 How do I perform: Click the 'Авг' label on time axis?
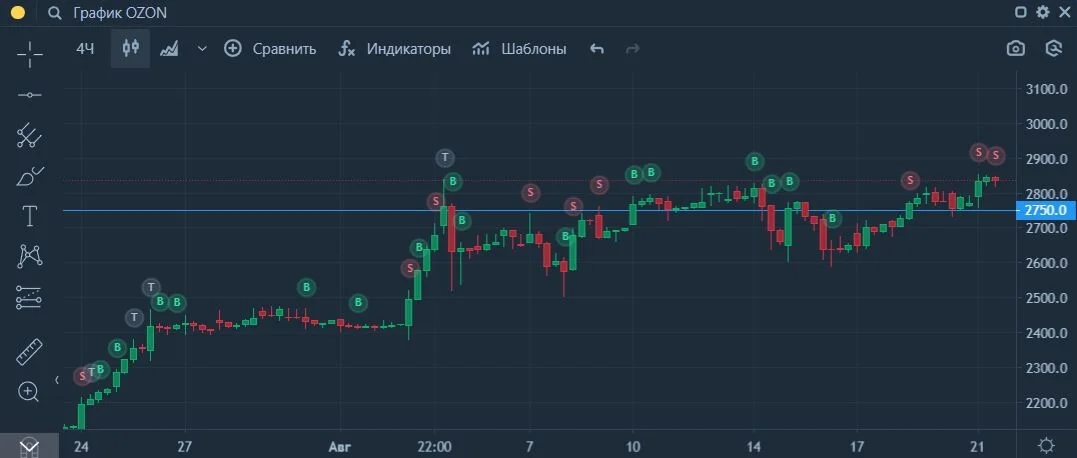coord(340,446)
